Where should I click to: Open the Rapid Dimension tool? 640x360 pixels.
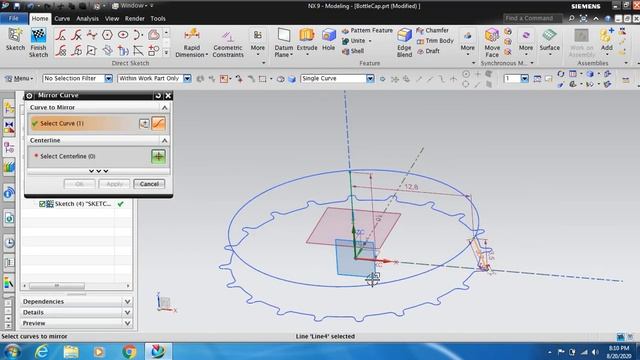[191, 42]
